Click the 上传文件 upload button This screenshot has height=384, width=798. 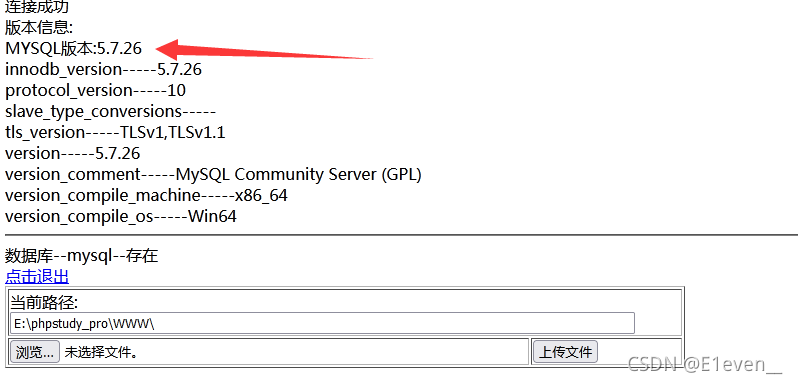(x=565, y=352)
